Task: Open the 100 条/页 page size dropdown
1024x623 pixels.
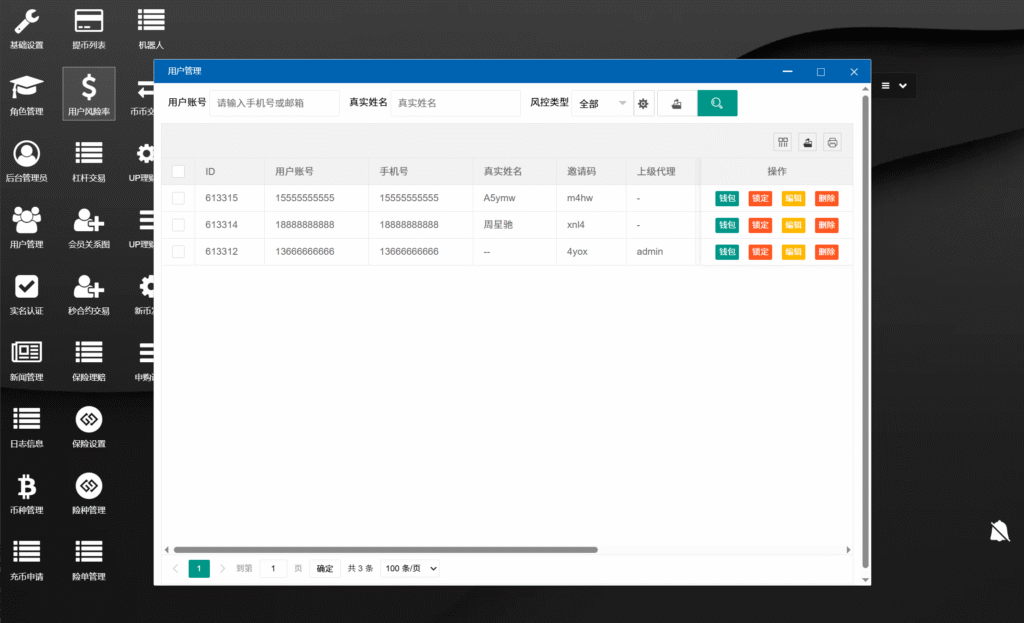Action: (x=410, y=568)
